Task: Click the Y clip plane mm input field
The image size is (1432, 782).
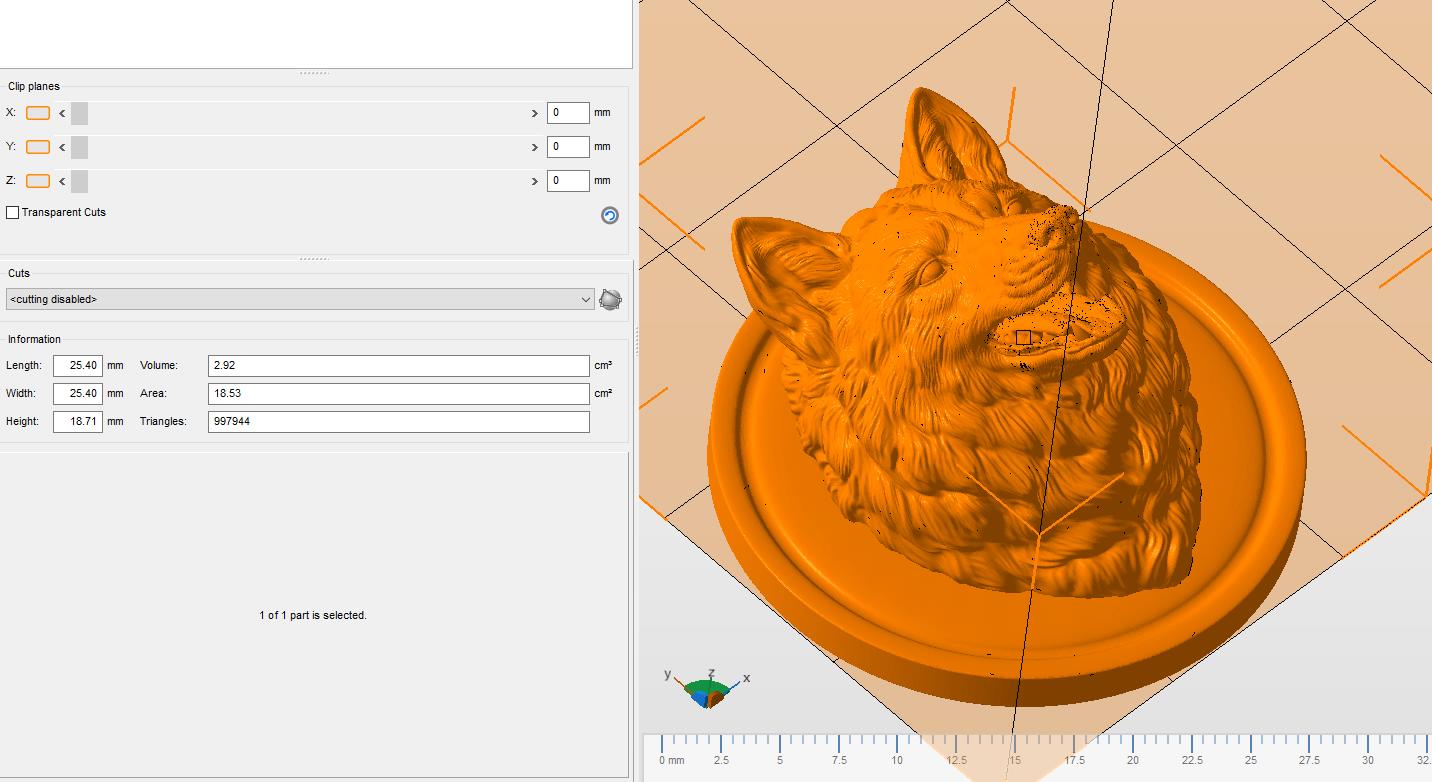Action: [568, 147]
